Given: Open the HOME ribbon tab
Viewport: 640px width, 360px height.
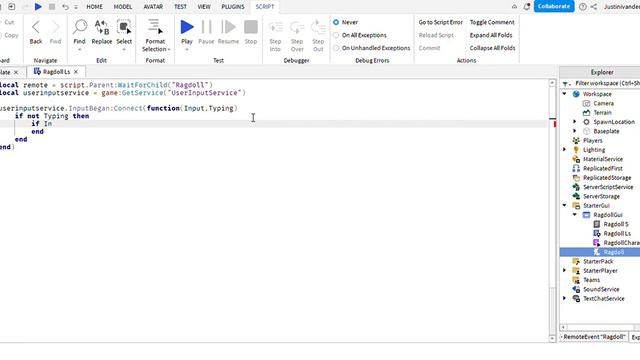Looking at the screenshot, I should (x=95, y=7).
